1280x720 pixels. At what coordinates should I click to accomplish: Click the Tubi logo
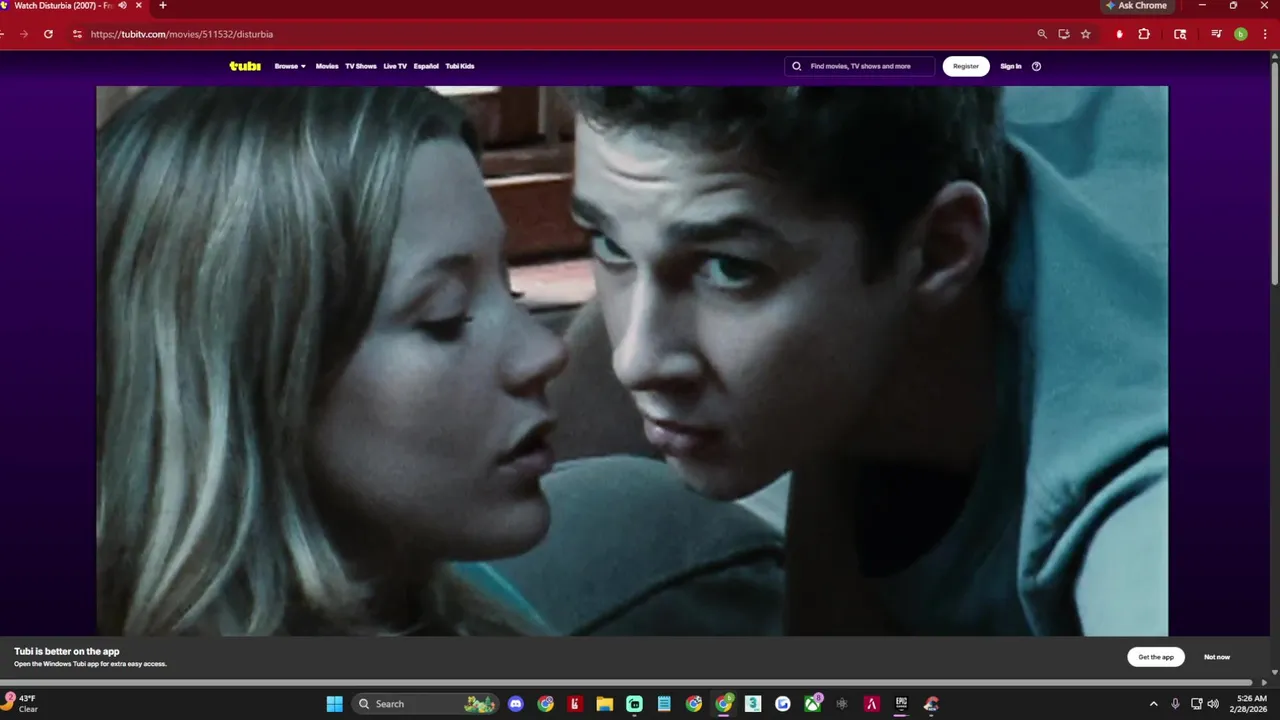tap(245, 66)
